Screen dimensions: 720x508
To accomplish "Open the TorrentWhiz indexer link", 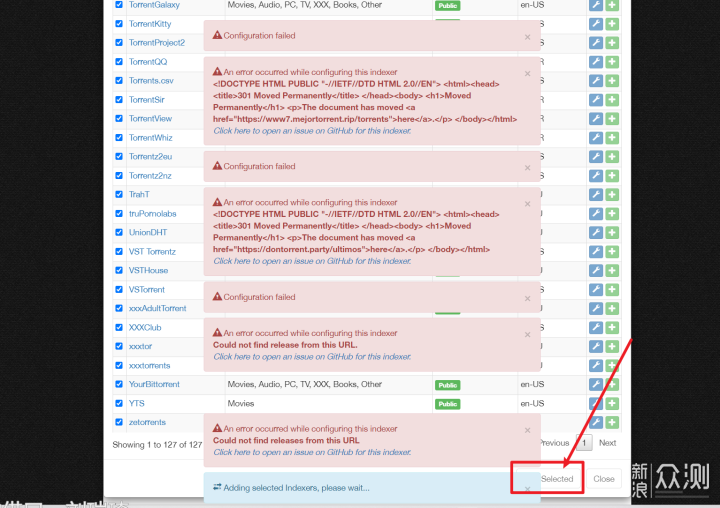I will [151, 137].
